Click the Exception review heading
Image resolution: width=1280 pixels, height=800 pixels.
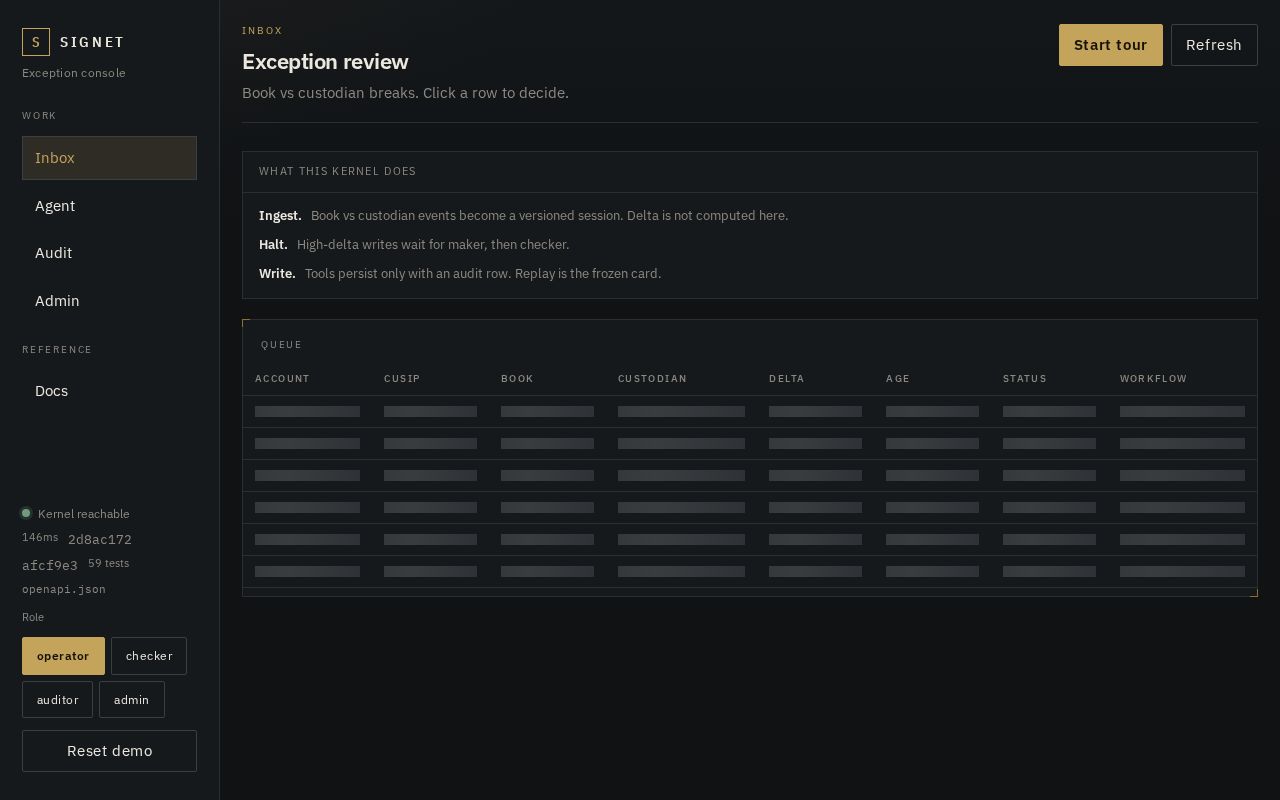(x=325, y=62)
